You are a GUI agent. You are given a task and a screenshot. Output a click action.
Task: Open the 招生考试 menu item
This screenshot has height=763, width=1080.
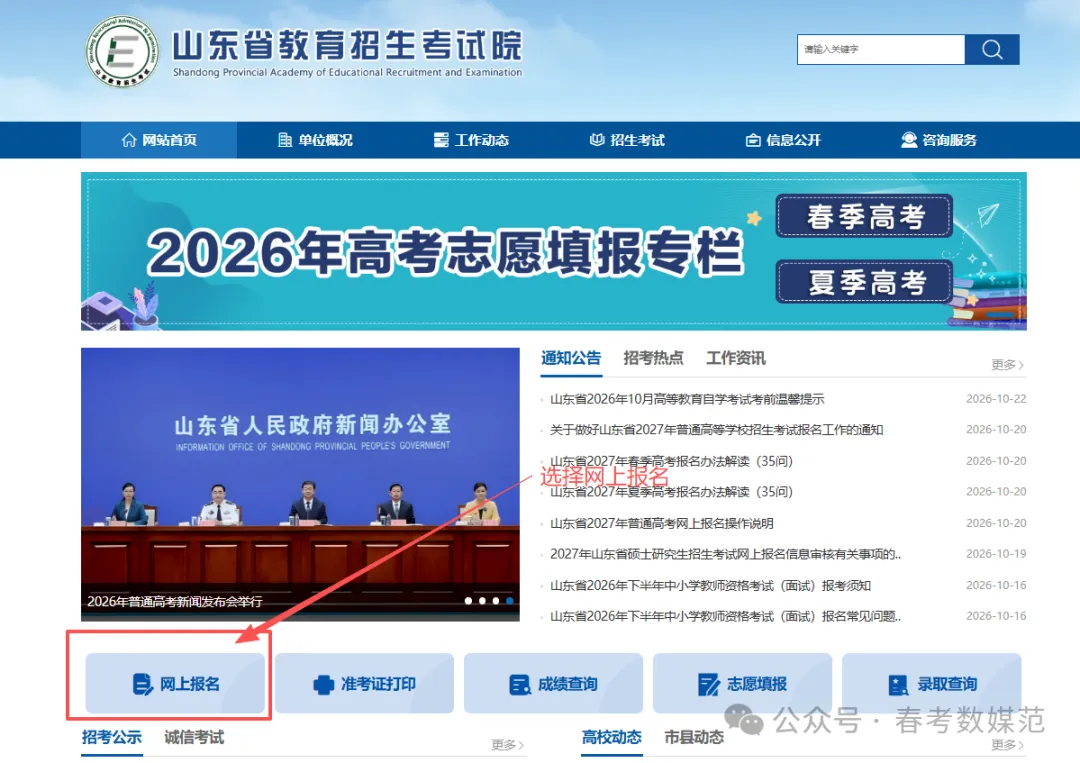pyautogui.click(x=627, y=140)
